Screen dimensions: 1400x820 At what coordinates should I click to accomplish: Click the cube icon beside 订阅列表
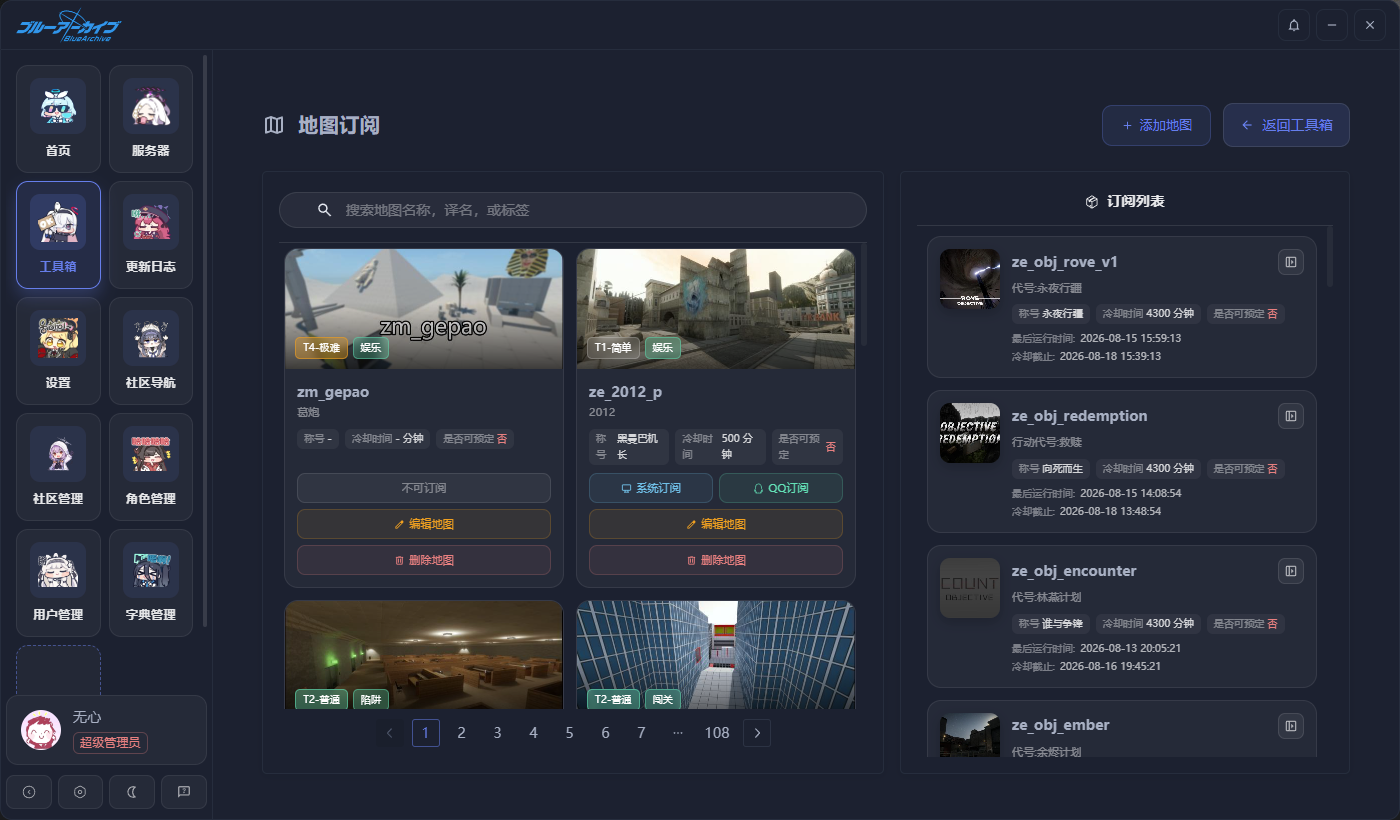[1092, 201]
